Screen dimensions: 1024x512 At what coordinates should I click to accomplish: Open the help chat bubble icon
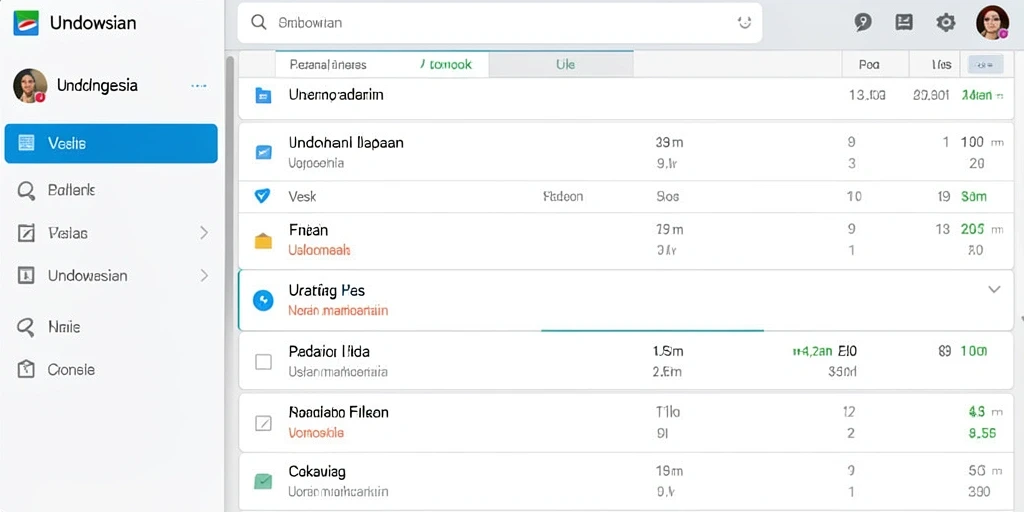pos(863,23)
